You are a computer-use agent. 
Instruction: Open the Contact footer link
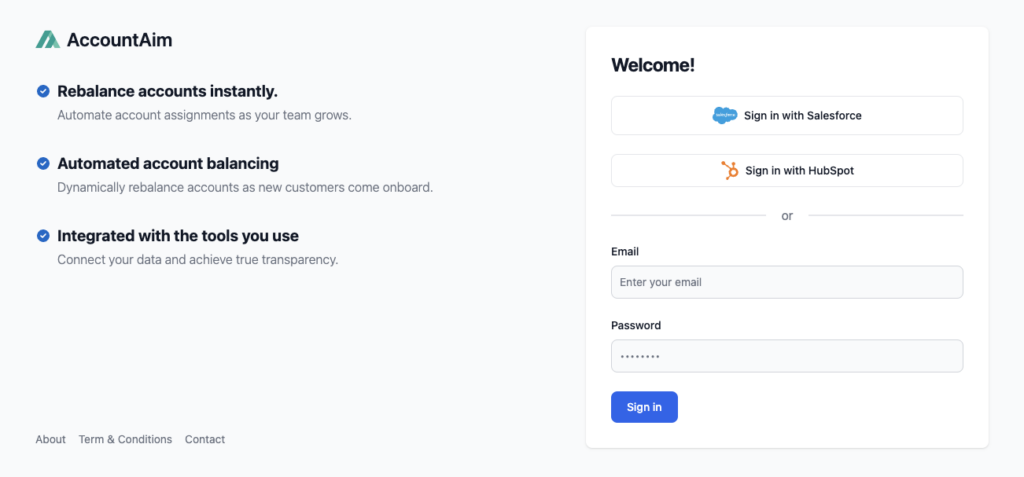click(x=205, y=439)
